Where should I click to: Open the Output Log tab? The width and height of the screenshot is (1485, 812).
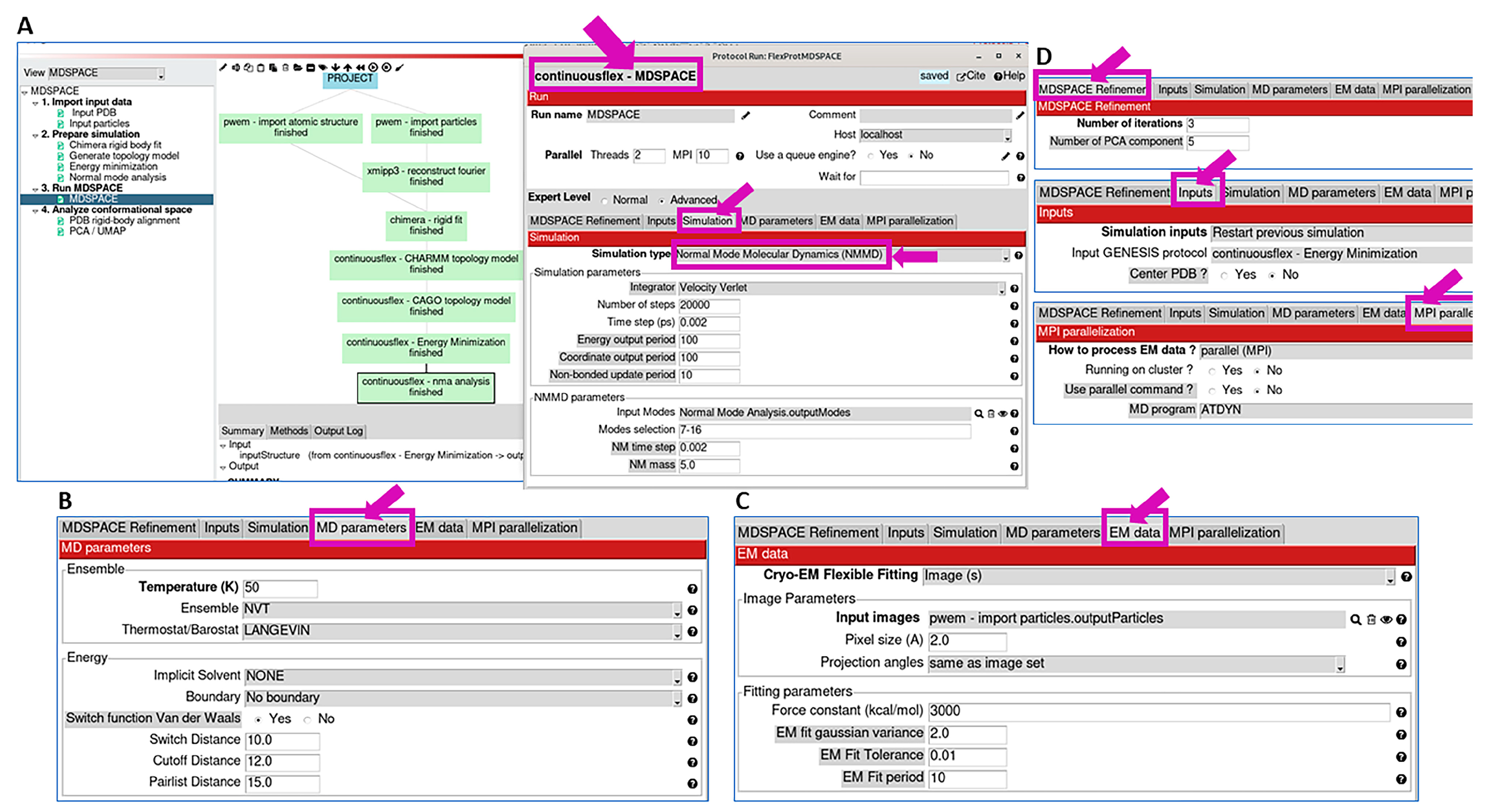(338, 431)
